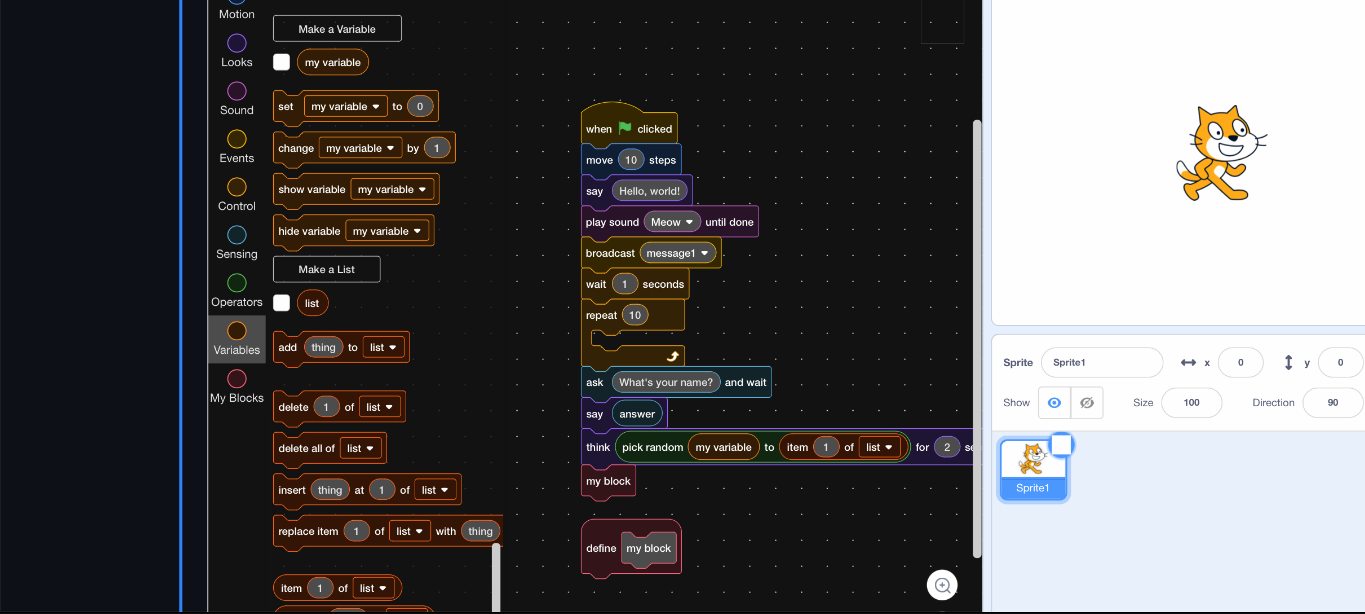Viewport: 1365px width, 614px height.
Task: Open the list dropdown in 'delete all of' block
Action: [x=361, y=448]
